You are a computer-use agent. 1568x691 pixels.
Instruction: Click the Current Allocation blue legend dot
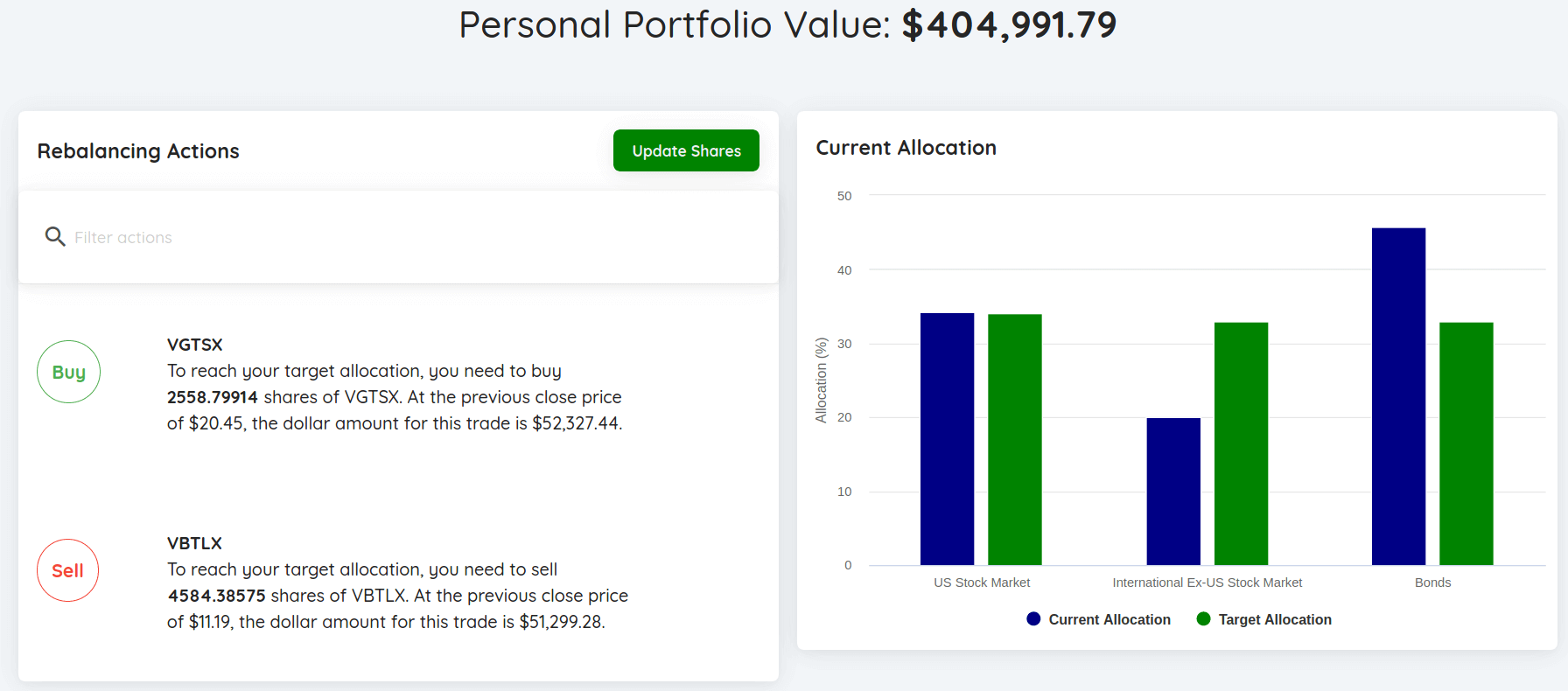point(1033,618)
